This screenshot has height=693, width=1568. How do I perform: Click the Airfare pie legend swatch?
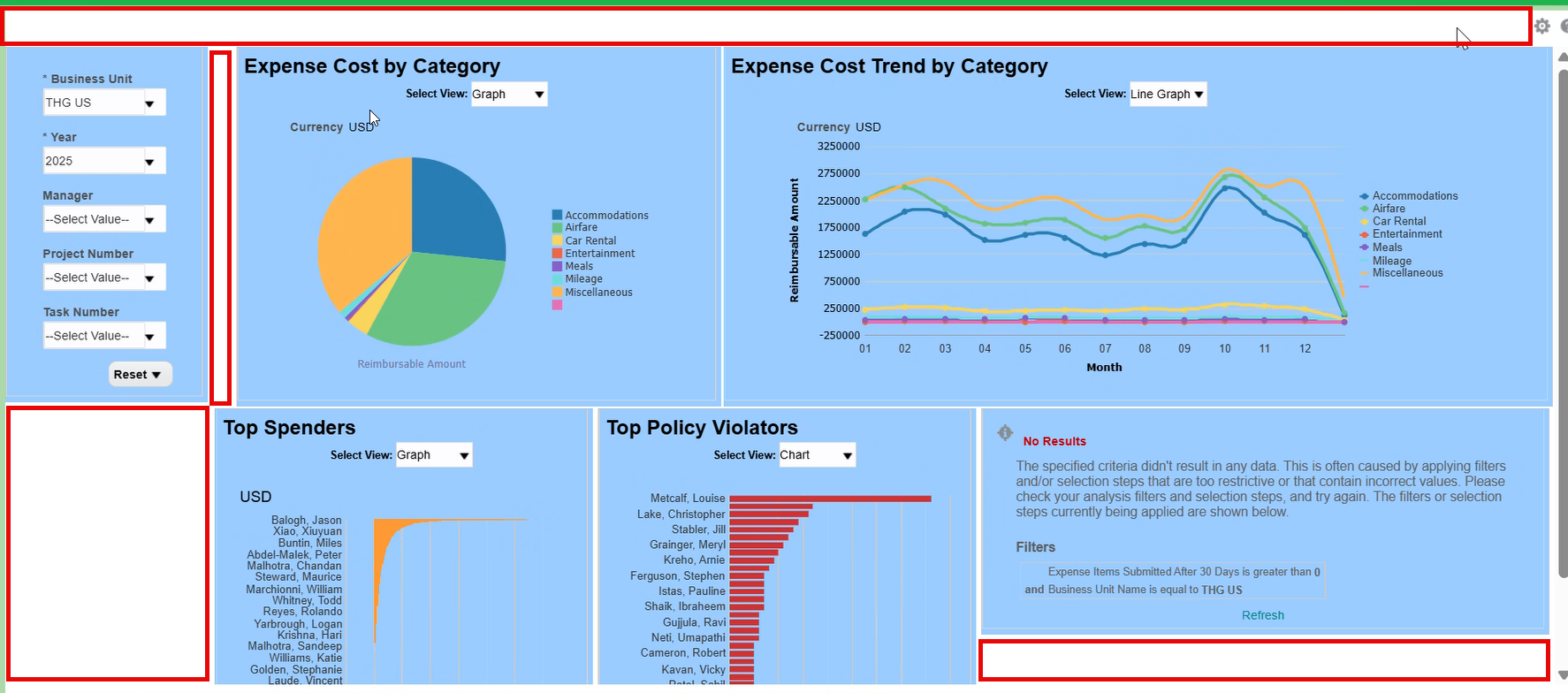click(x=557, y=227)
